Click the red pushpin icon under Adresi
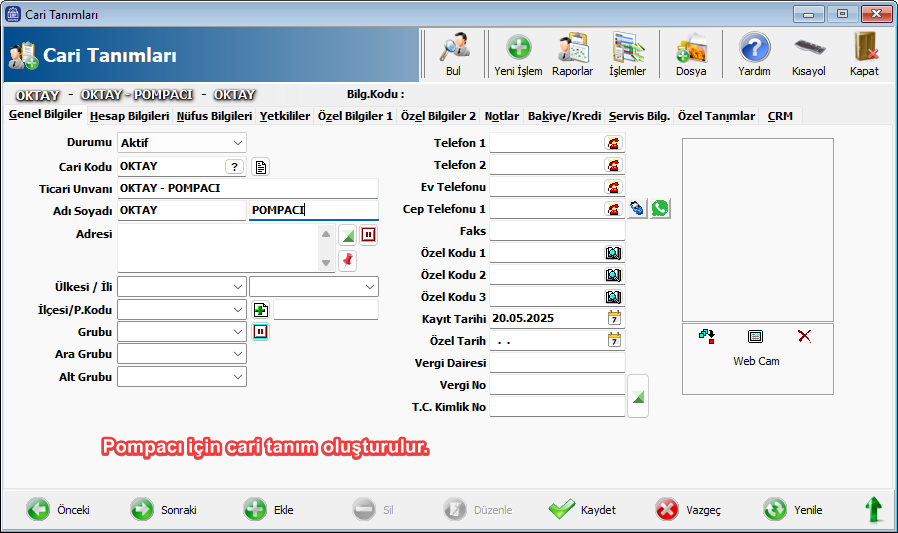Viewport: 898px width, 533px height. point(348,260)
